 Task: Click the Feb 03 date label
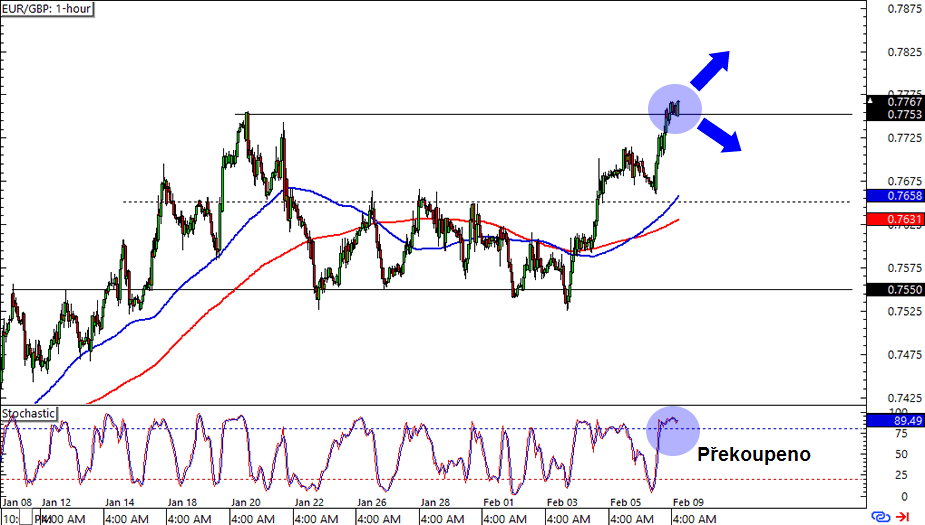(x=562, y=503)
